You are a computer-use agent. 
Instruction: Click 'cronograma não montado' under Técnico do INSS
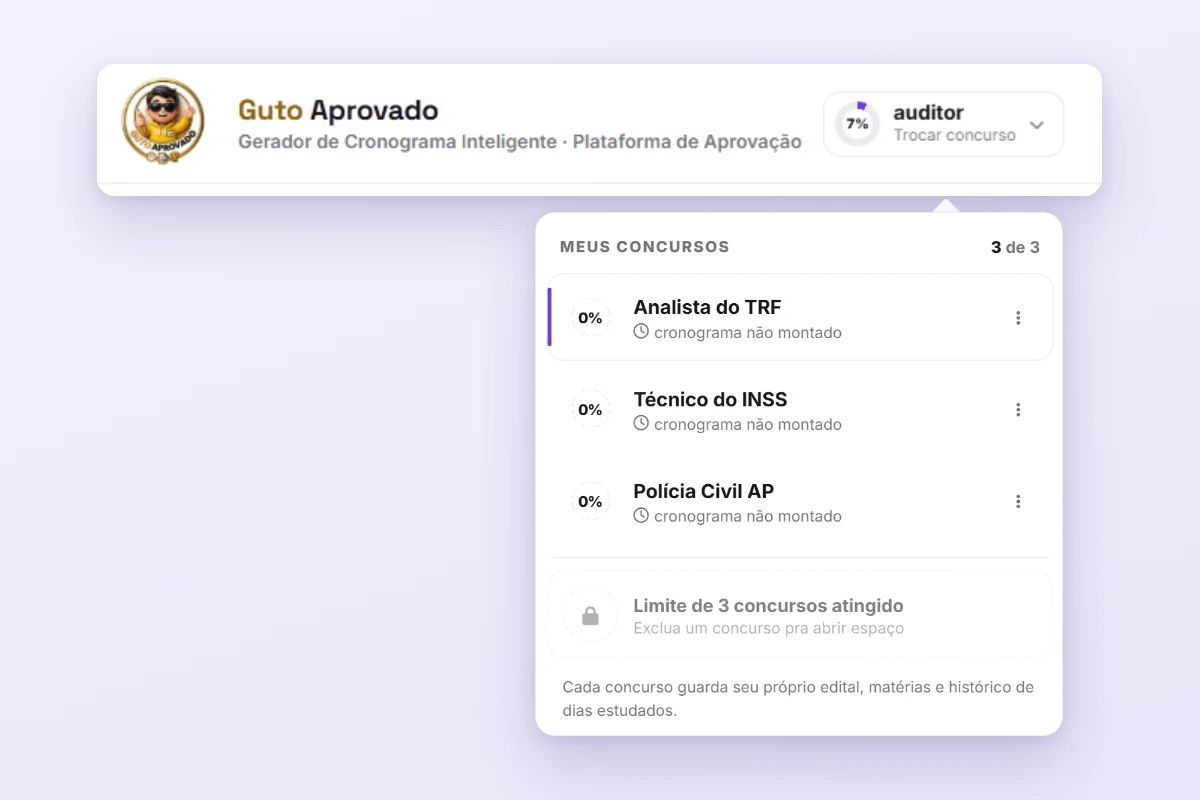(x=748, y=424)
